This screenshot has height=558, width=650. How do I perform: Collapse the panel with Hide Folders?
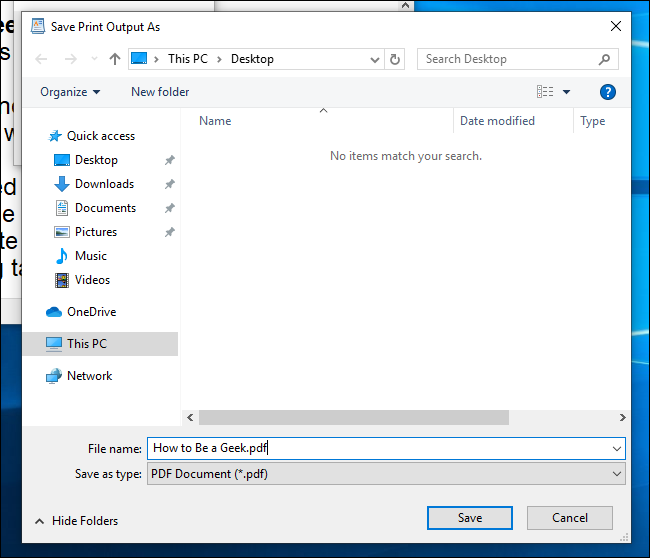(76, 521)
